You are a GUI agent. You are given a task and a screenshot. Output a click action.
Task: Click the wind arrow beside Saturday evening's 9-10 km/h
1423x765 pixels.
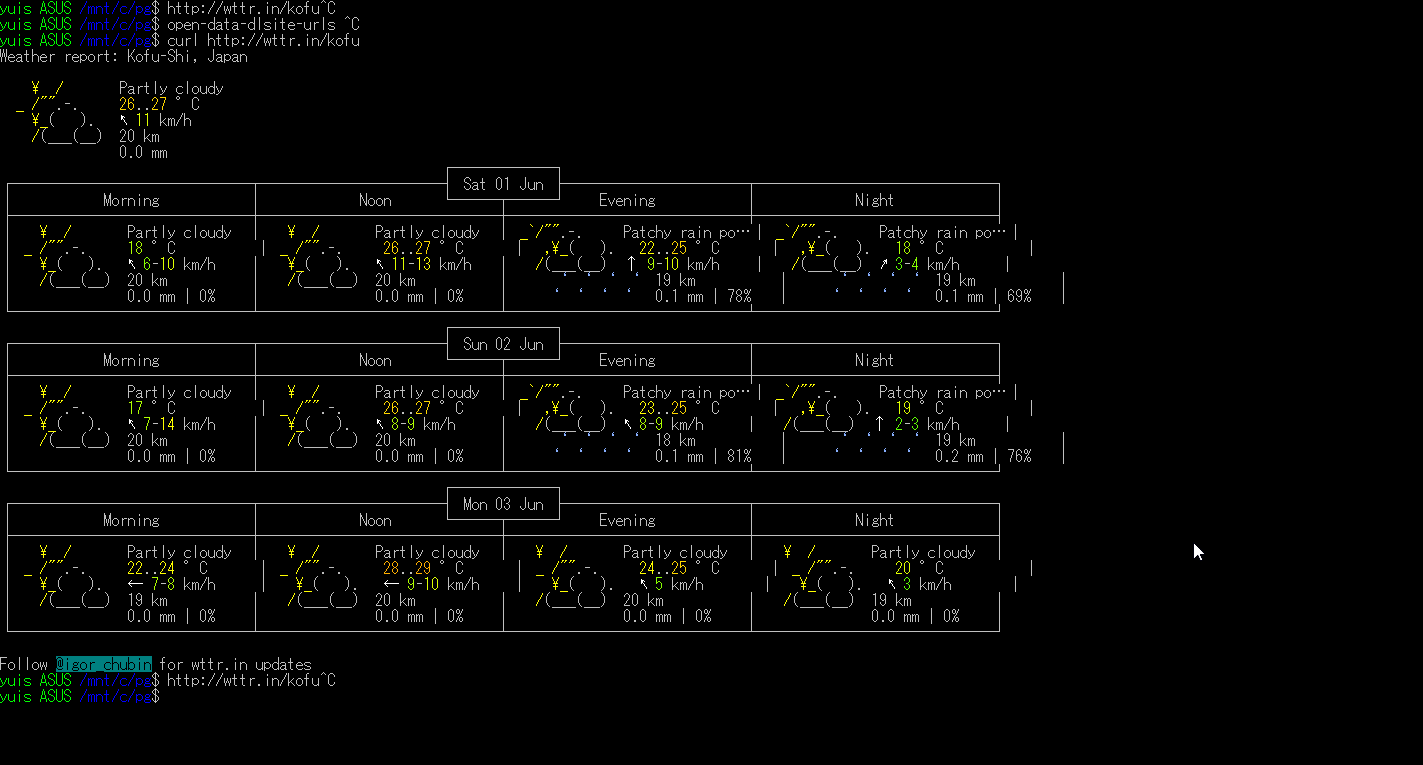pyautogui.click(x=631, y=265)
